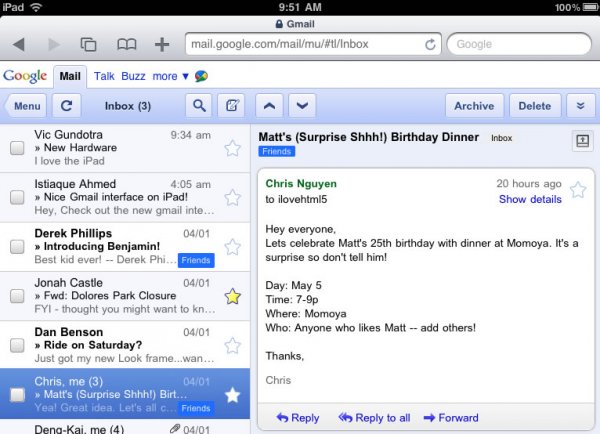Open 'Introducing Benjamin!' email
Screen dimensions: 600x434
coord(125,247)
